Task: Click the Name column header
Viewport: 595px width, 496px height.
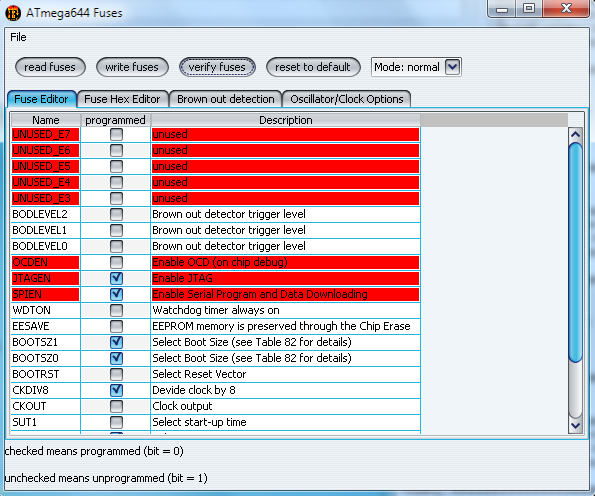Action: [x=46, y=120]
